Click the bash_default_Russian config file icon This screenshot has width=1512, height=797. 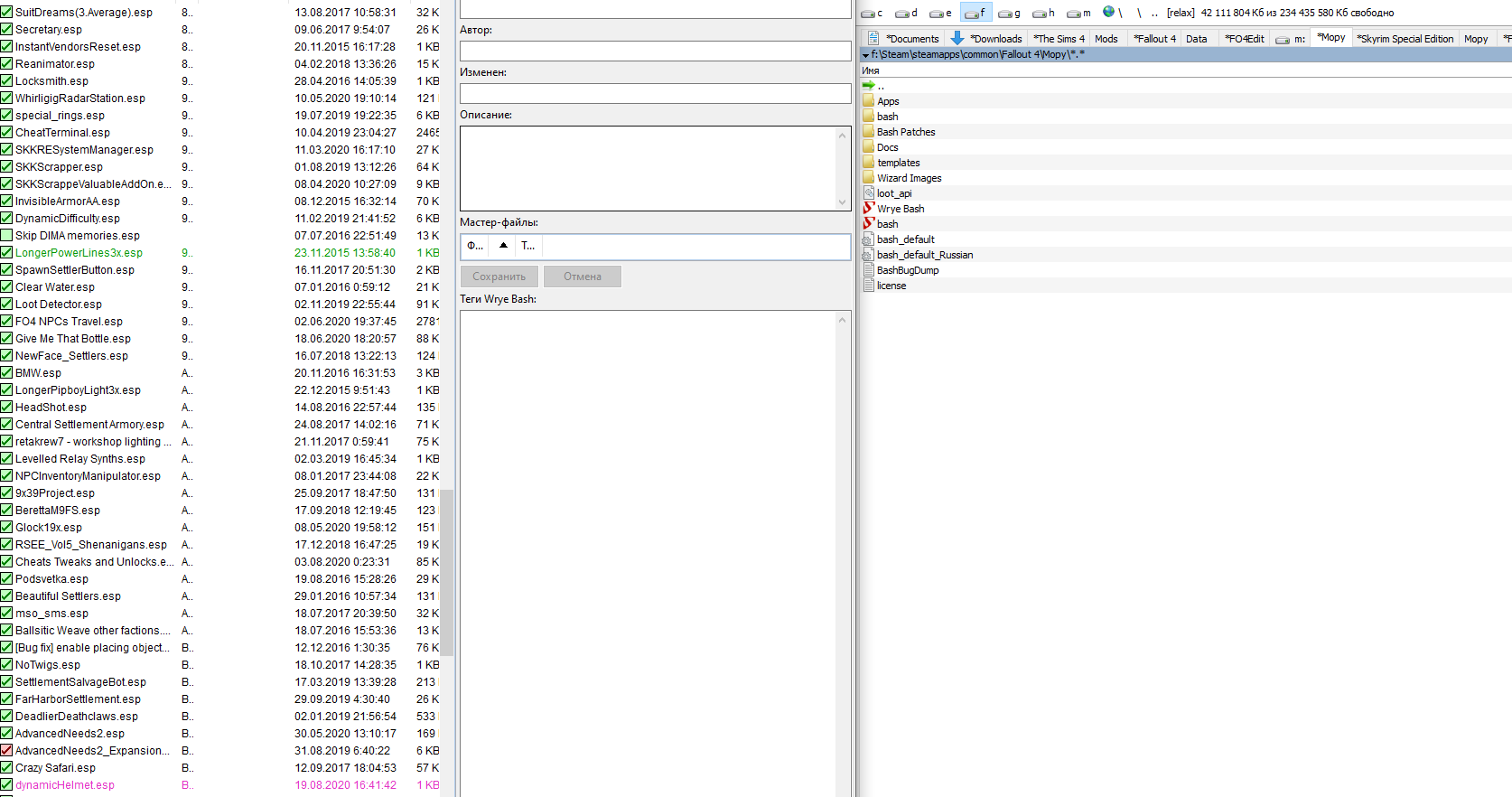coord(868,255)
